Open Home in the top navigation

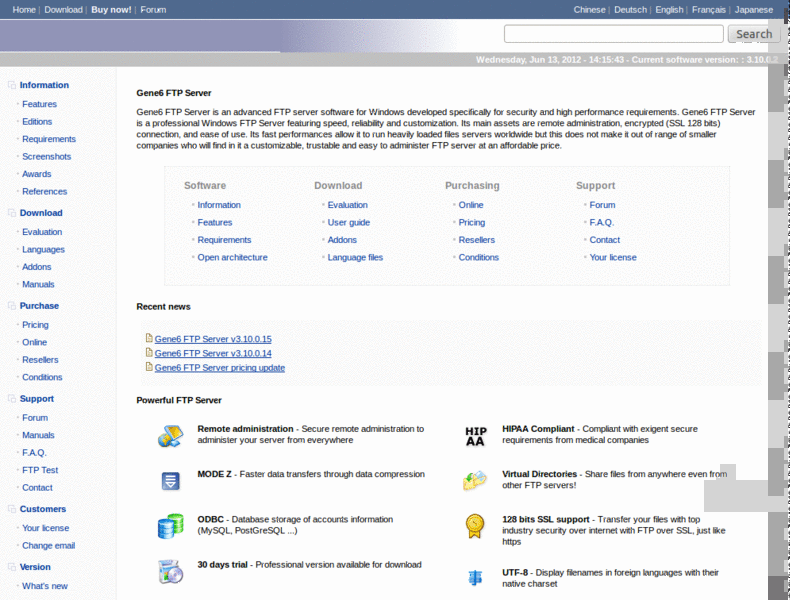click(x=24, y=10)
